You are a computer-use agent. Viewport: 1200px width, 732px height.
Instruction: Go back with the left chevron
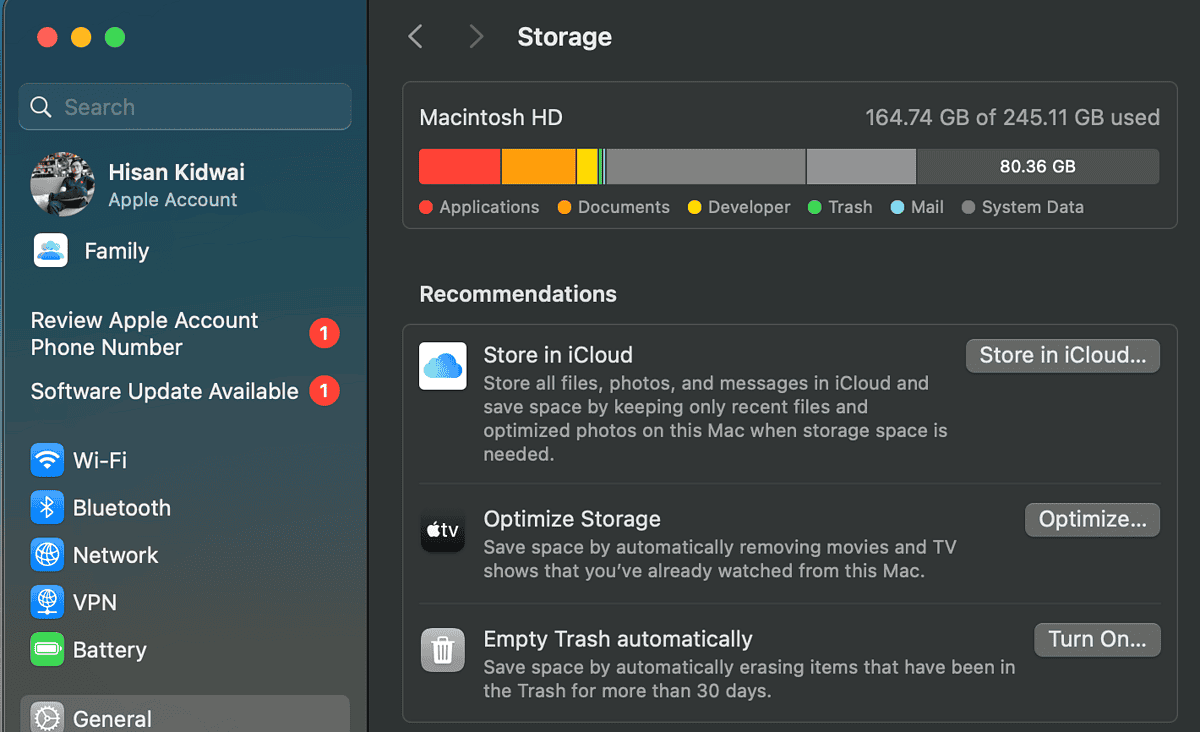415,37
